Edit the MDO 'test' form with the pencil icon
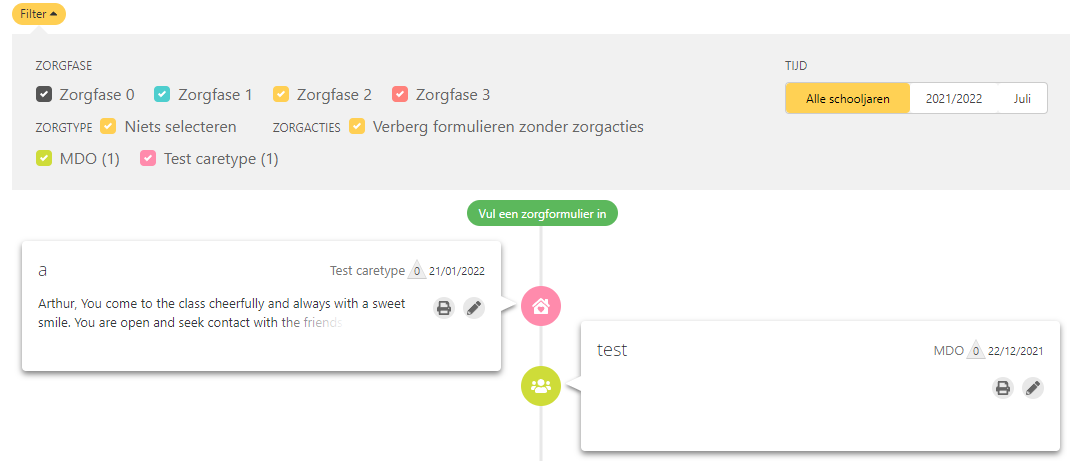 [1033, 388]
